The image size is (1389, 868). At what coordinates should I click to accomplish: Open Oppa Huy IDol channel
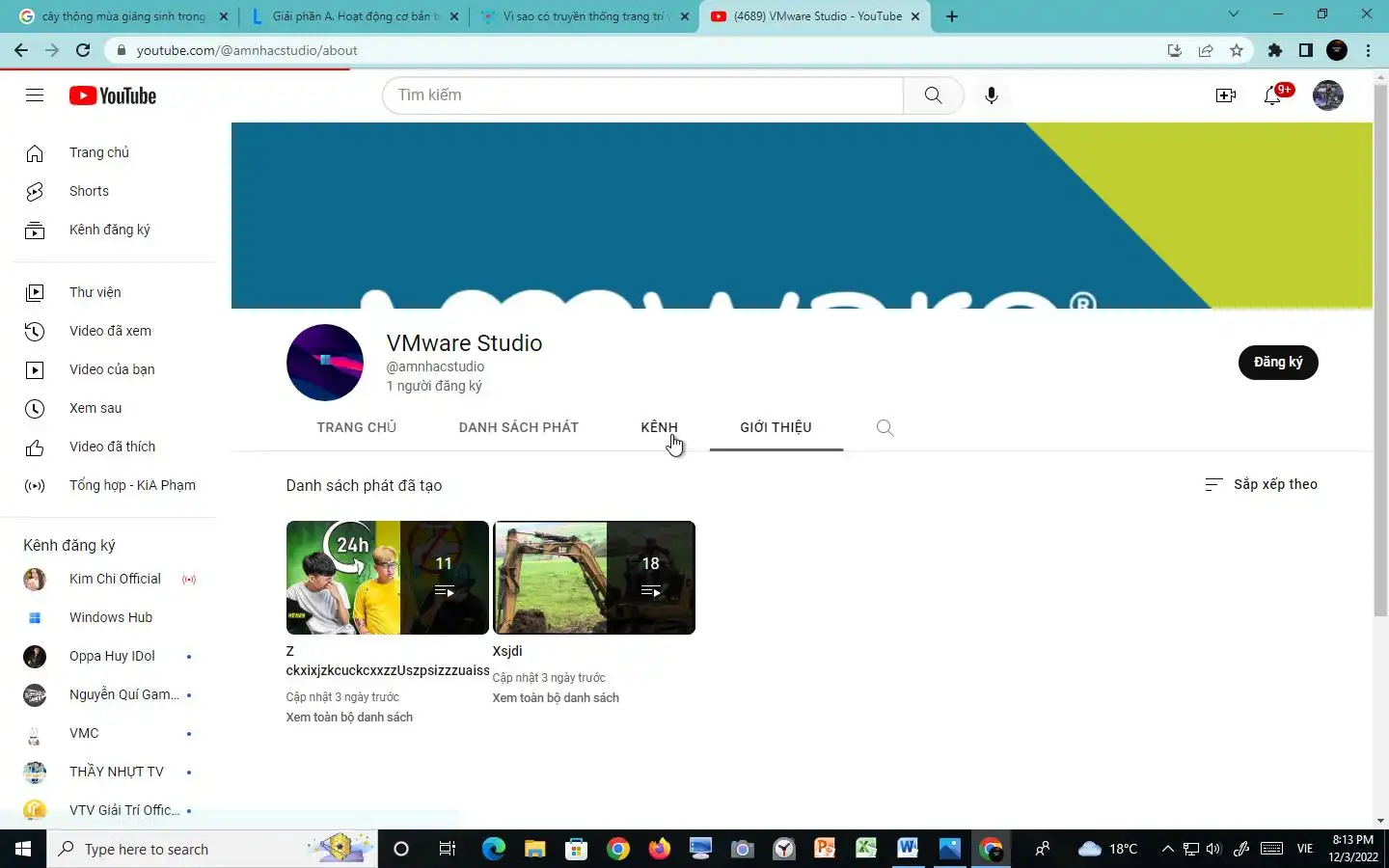click(x=114, y=656)
